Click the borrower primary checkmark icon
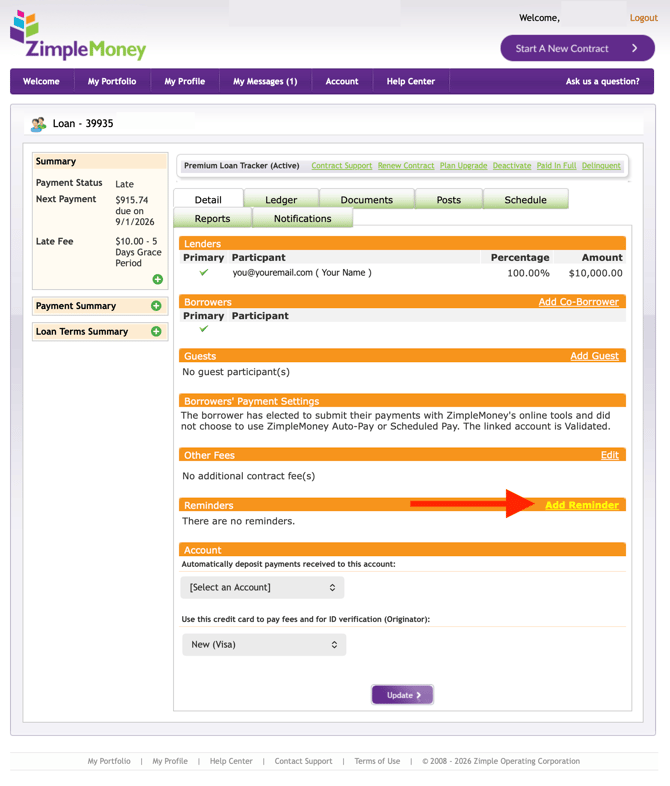Image resolution: width=670 pixels, height=786 pixels. (x=203, y=329)
